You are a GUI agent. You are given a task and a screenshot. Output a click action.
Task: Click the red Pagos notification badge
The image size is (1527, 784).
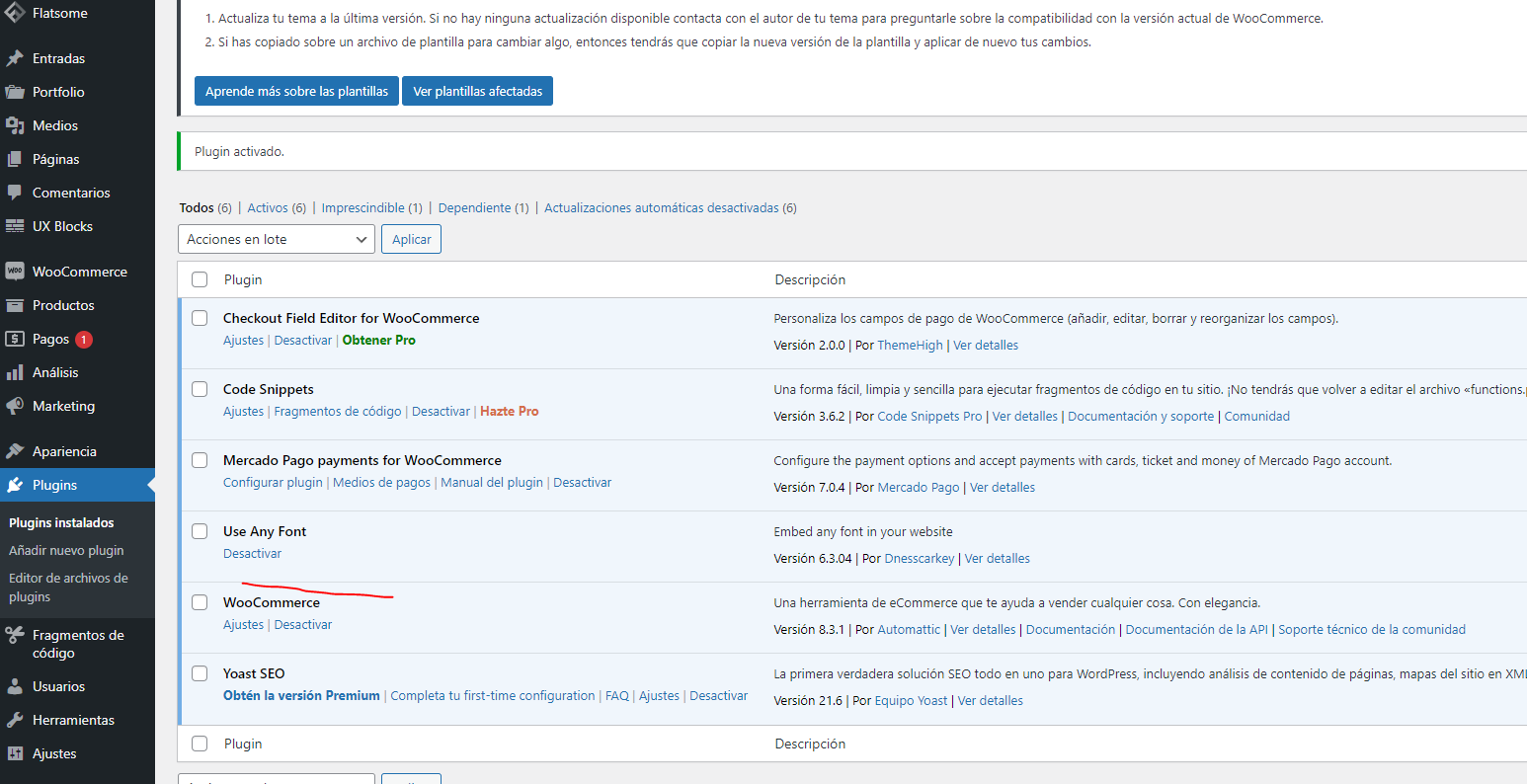click(x=84, y=339)
